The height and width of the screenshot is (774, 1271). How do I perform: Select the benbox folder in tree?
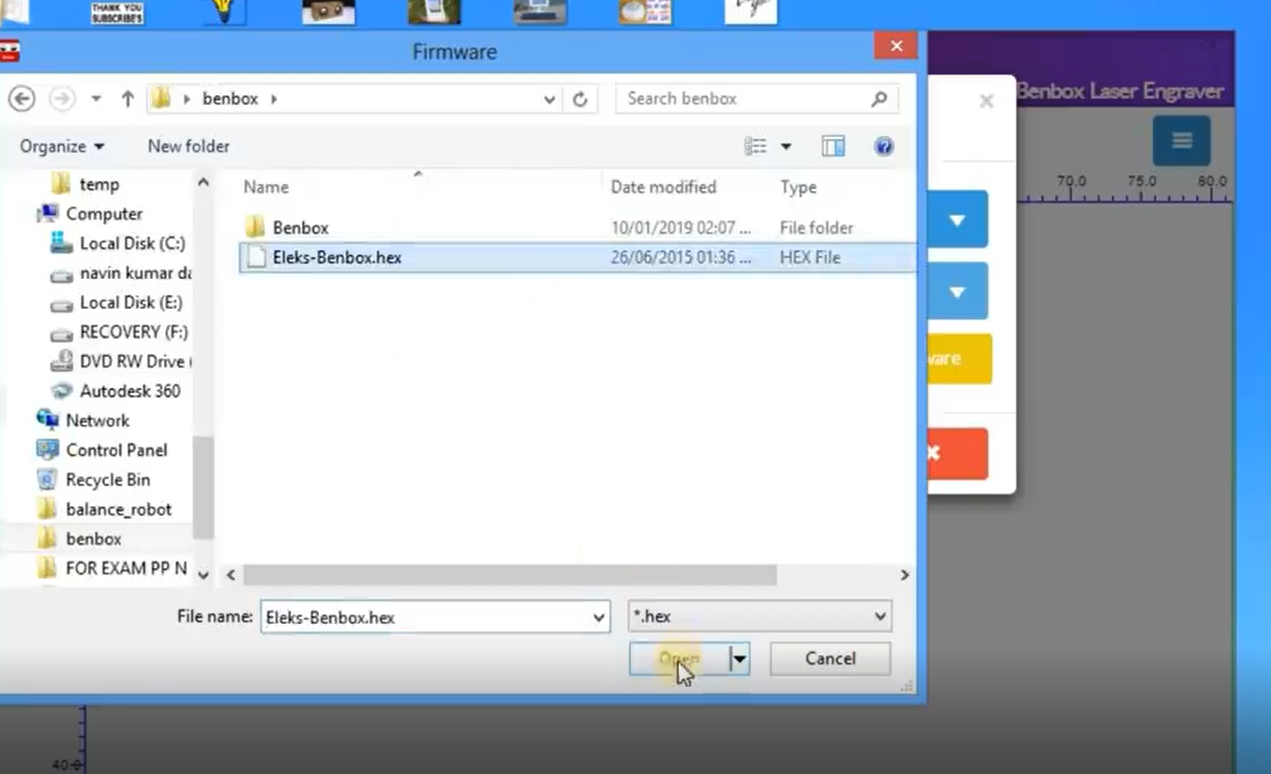(93, 539)
